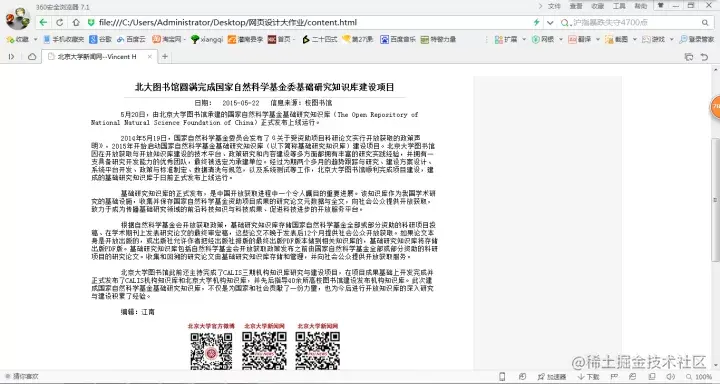Toggle the sidebar panel icon left of tabs
The image size is (720, 384).
tap(11, 56)
